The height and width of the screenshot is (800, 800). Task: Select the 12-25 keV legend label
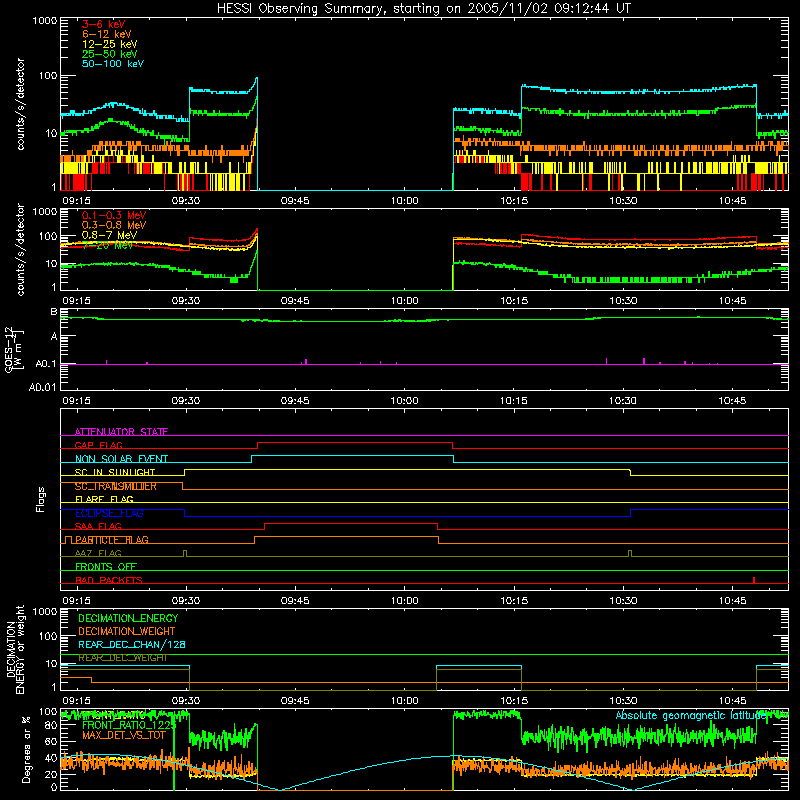pos(109,44)
